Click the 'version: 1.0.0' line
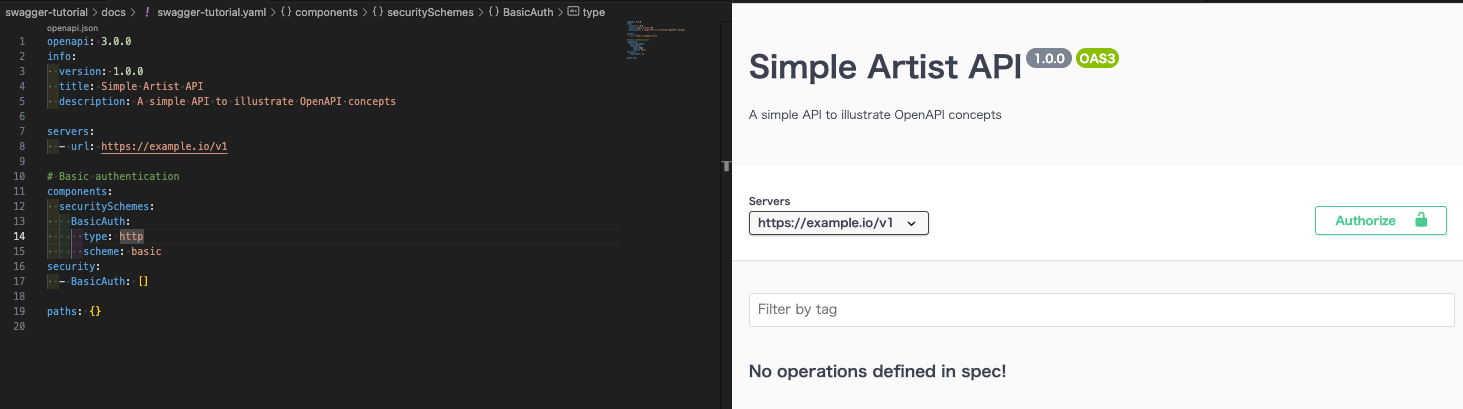The height and width of the screenshot is (409, 1463). [x=101, y=71]
